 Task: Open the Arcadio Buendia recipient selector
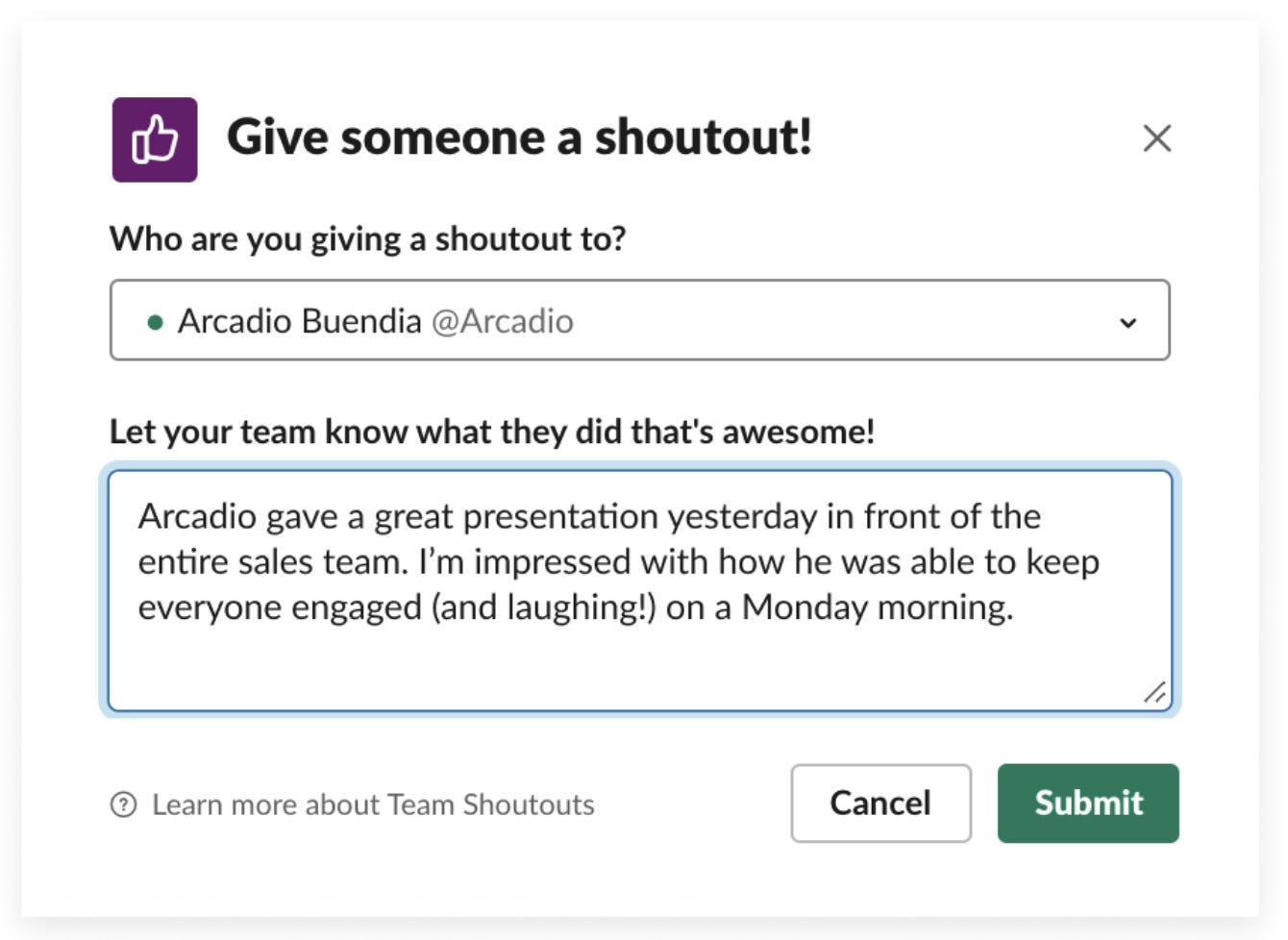point(640,320)
